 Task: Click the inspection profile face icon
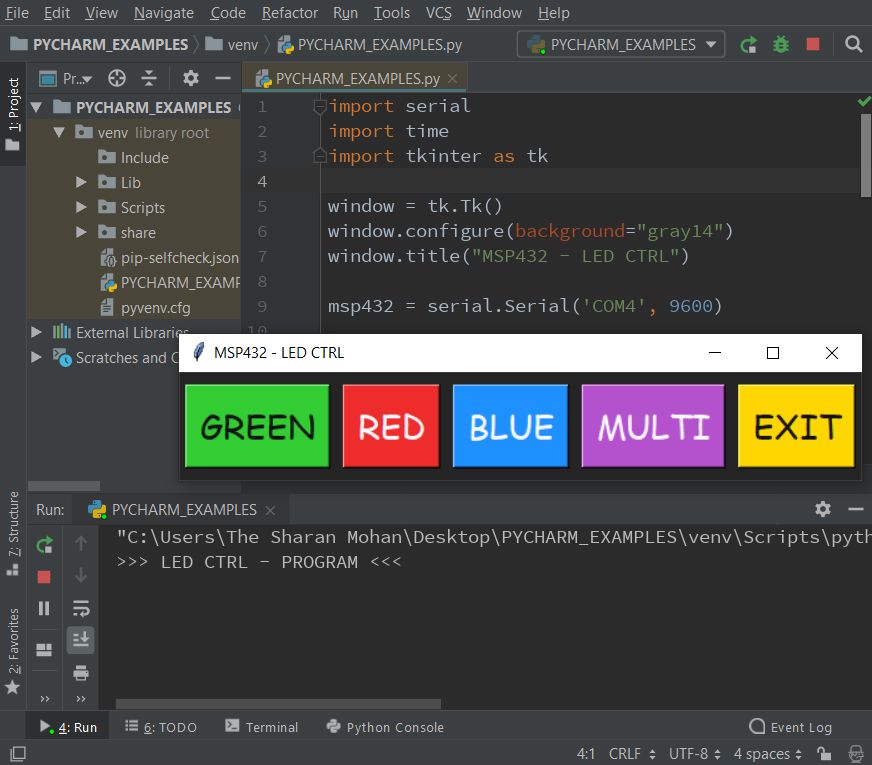(856, 754)
